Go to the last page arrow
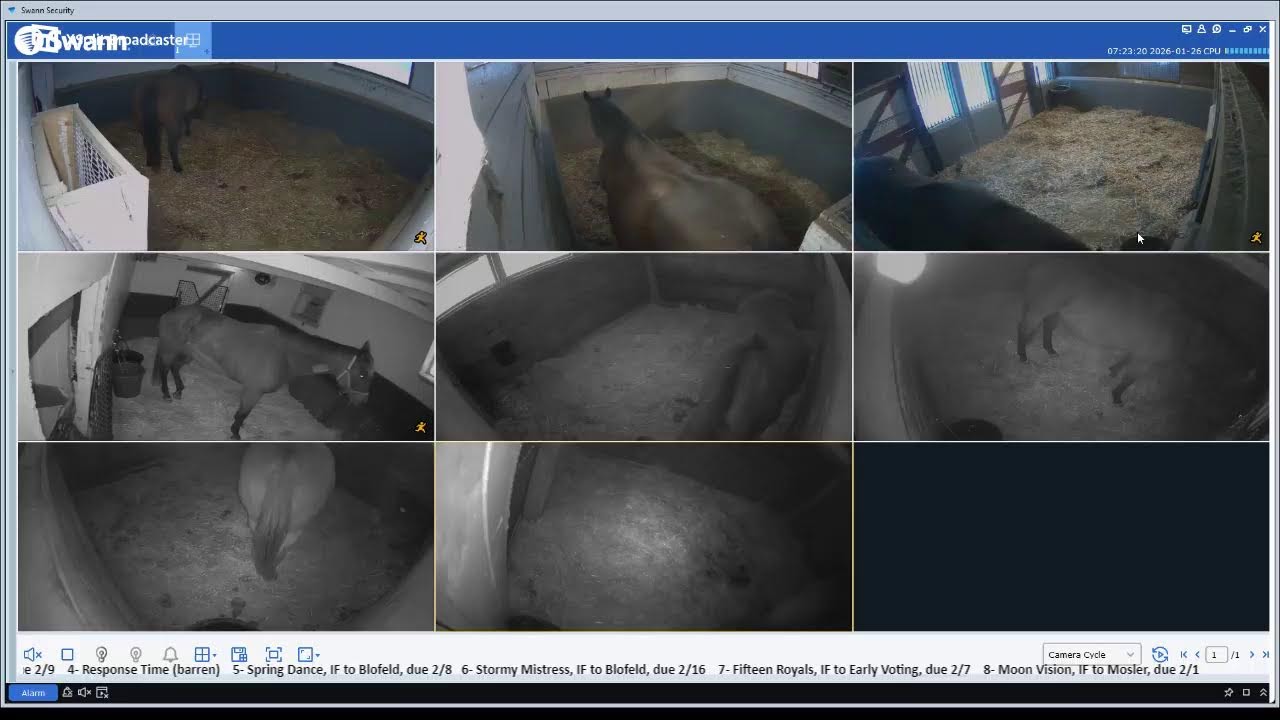 (x=1265, y=654)
